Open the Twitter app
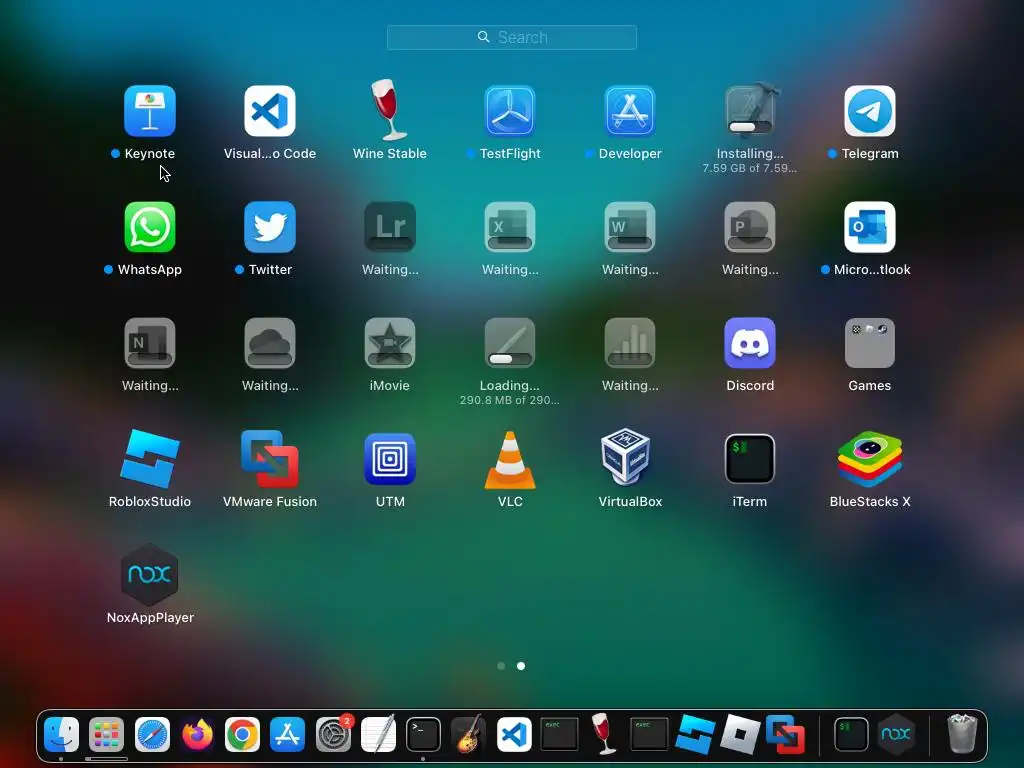 [270, 227]
